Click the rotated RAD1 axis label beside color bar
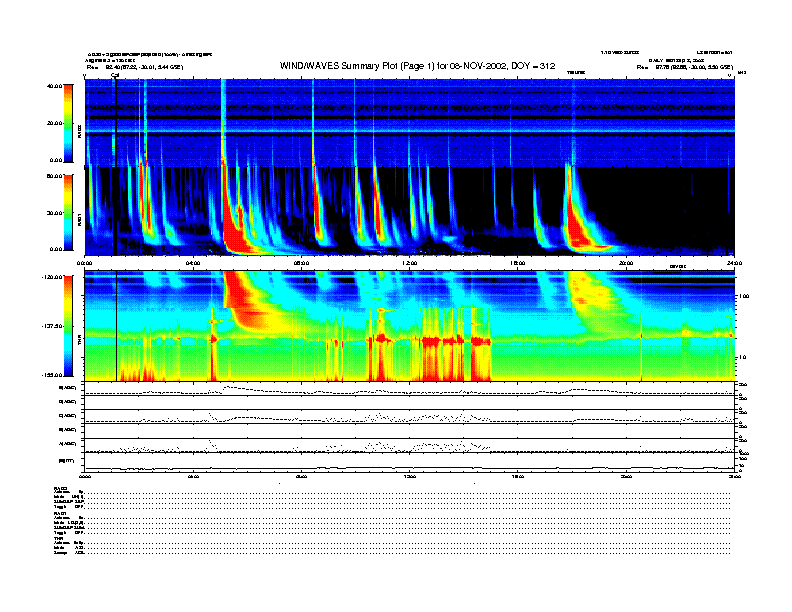 tap(80, 219)
